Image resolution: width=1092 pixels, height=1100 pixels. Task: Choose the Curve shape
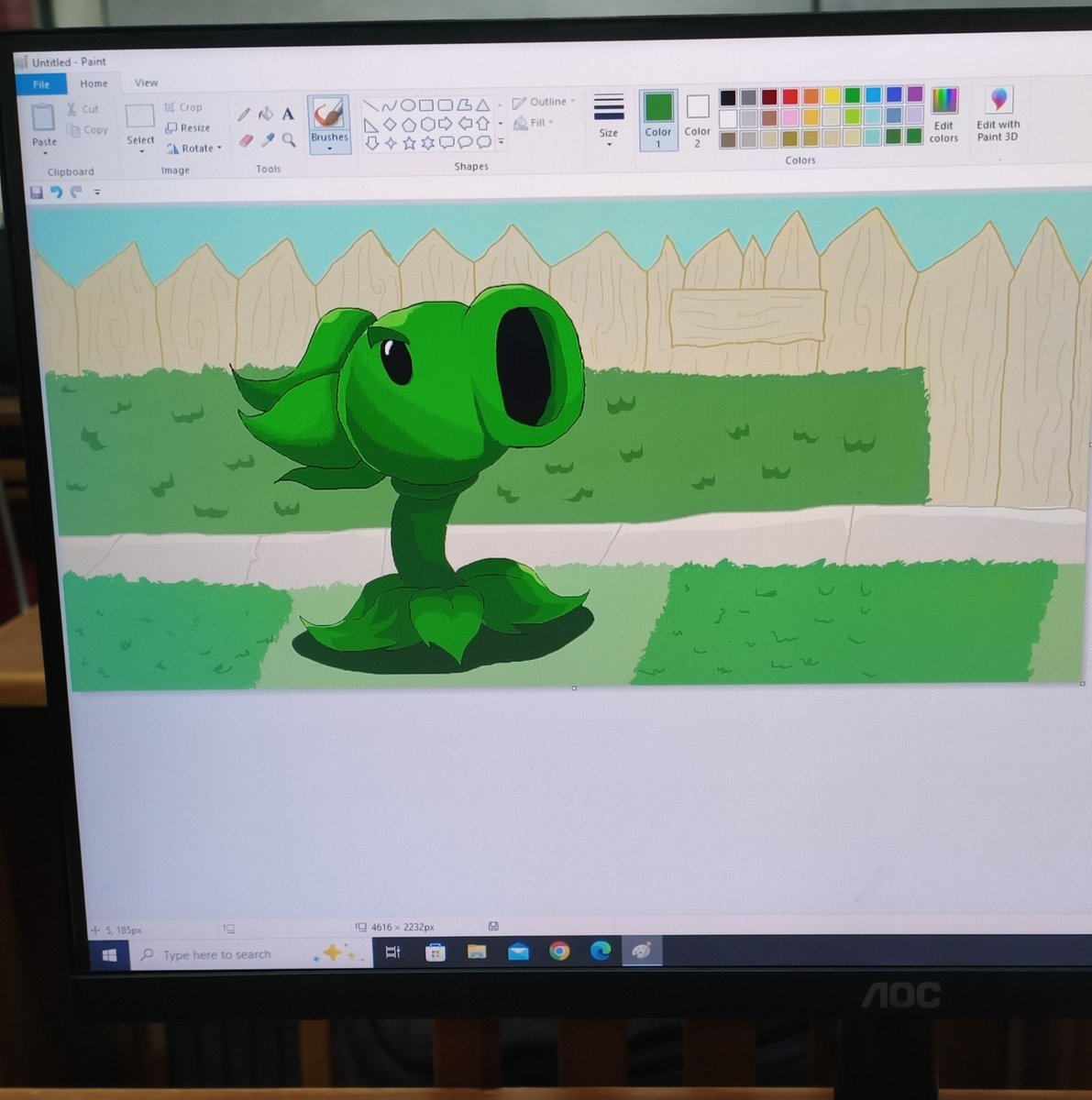389,106
